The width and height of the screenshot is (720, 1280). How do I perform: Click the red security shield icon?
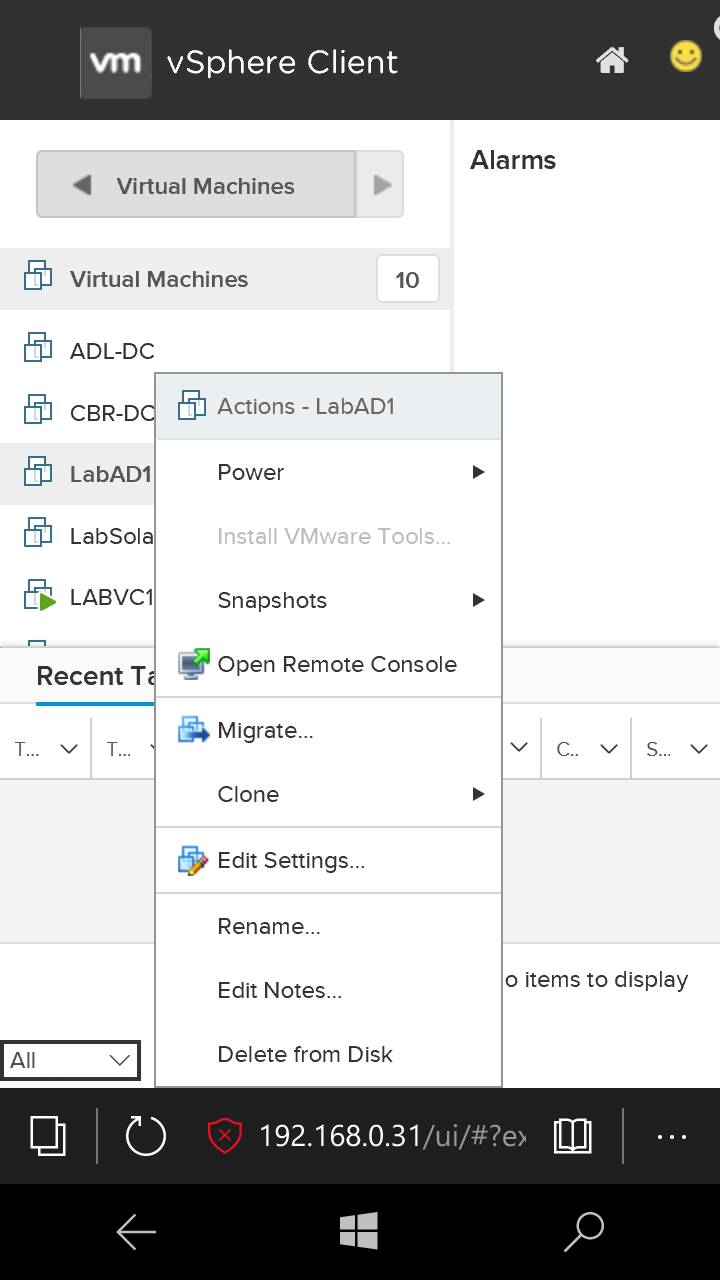(225, 1136)
